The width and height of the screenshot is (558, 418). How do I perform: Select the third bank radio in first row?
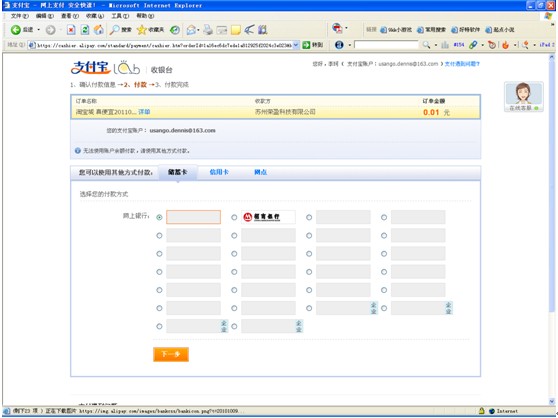point(309,217)
